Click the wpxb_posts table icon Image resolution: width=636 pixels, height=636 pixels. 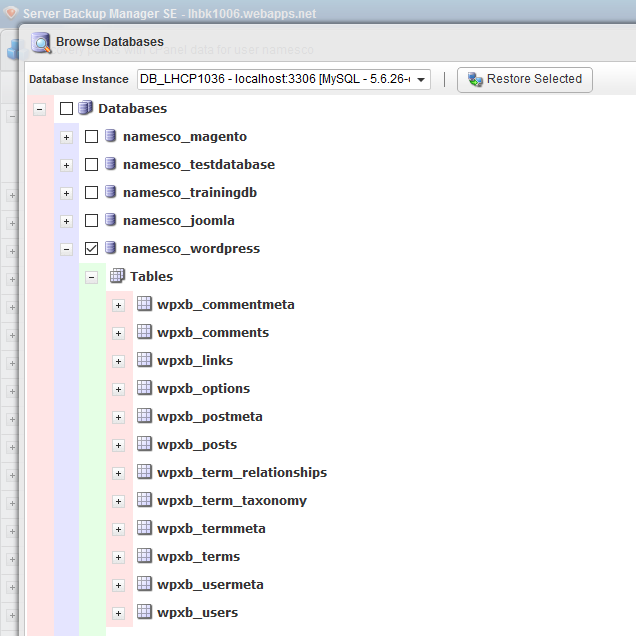(144, 443)
